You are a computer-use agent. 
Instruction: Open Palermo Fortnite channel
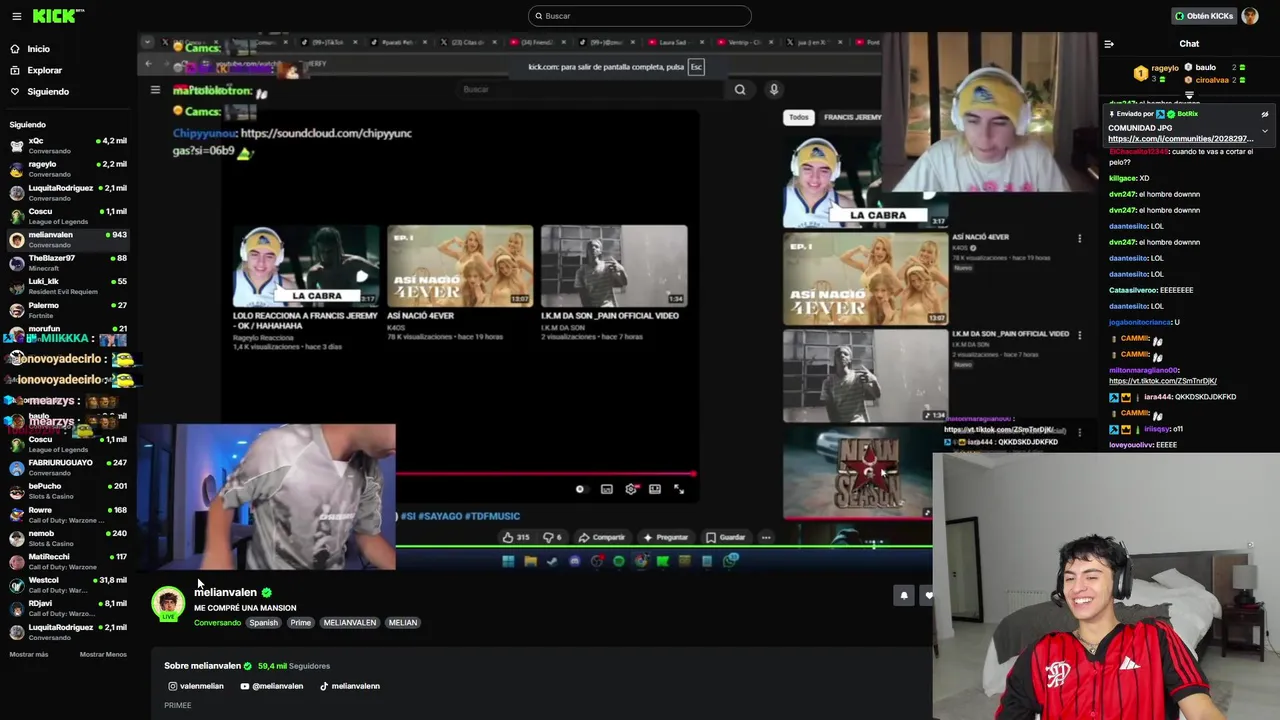[x=68, y=310]
